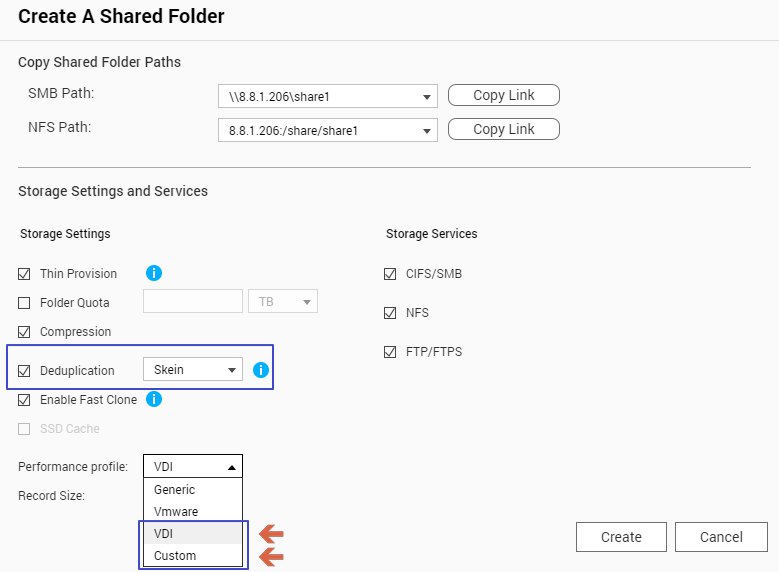Click the Deduplication info icon
The image size is (779, 572).
[261, 370]
